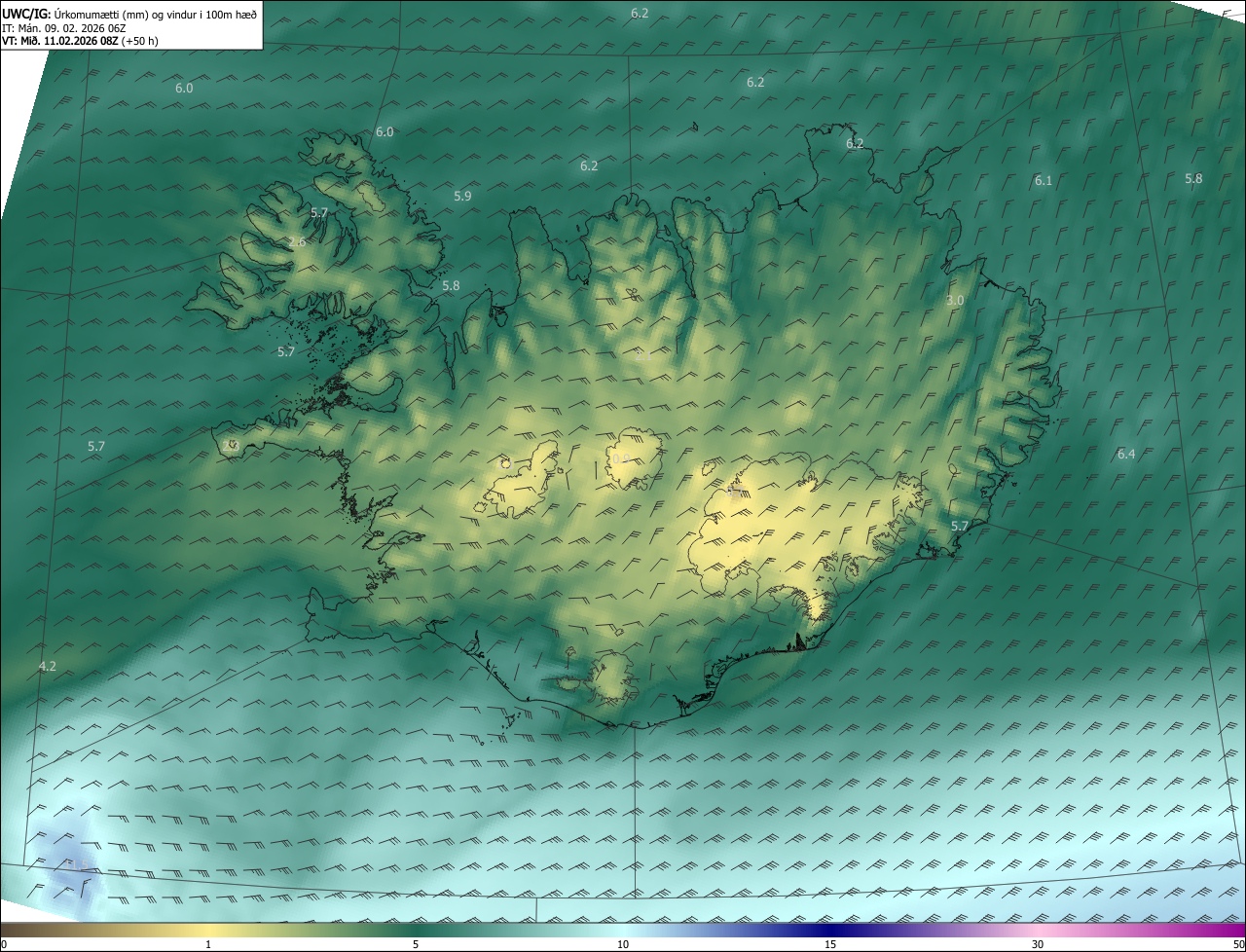Click the 50 tick label on the color scale

click(1238, 944)
